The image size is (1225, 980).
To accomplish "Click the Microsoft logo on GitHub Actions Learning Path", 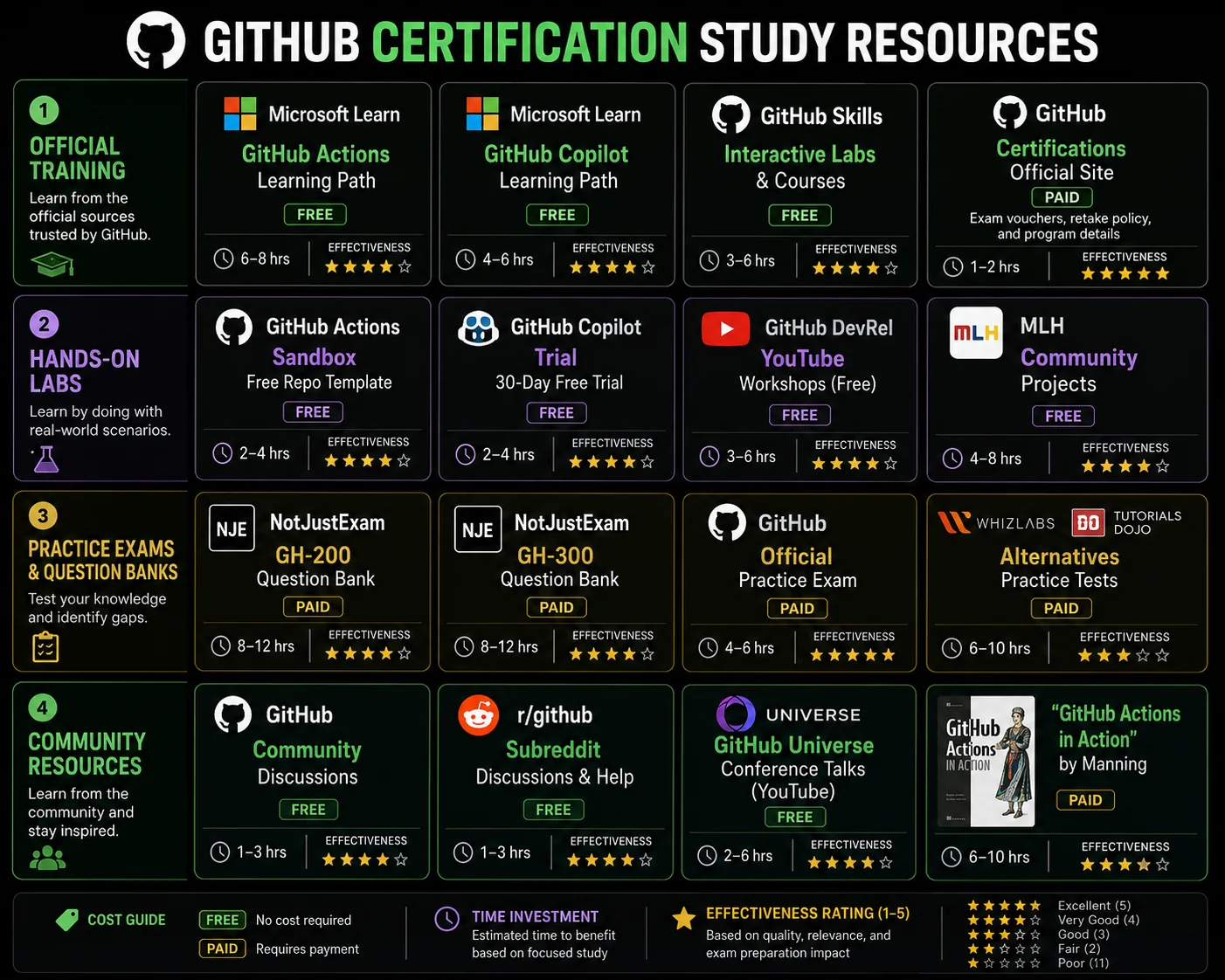I will 240,114.
